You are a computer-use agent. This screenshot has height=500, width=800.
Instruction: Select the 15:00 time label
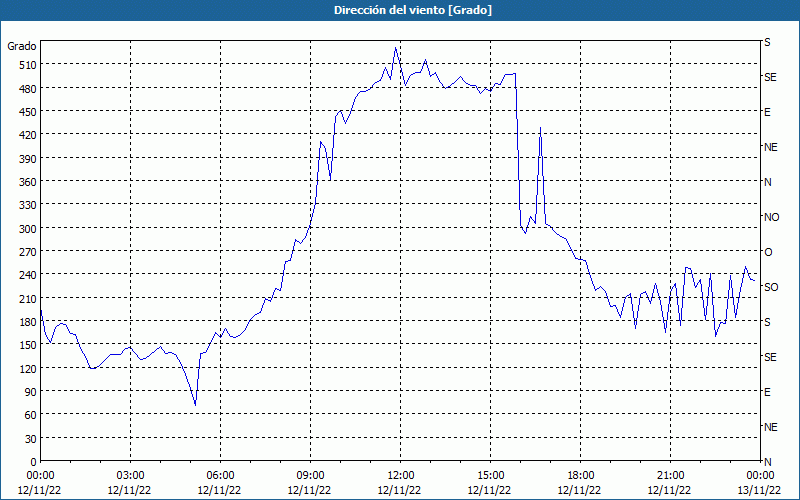pos(490,475)
